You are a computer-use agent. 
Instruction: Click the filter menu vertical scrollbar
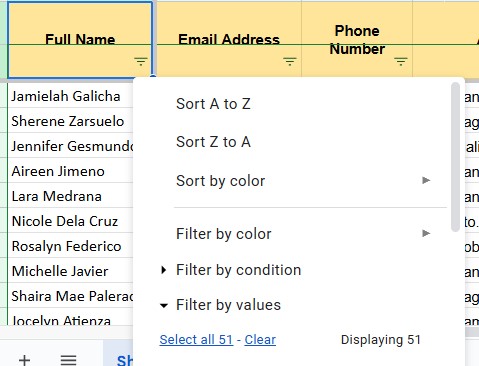click(455, 157)
